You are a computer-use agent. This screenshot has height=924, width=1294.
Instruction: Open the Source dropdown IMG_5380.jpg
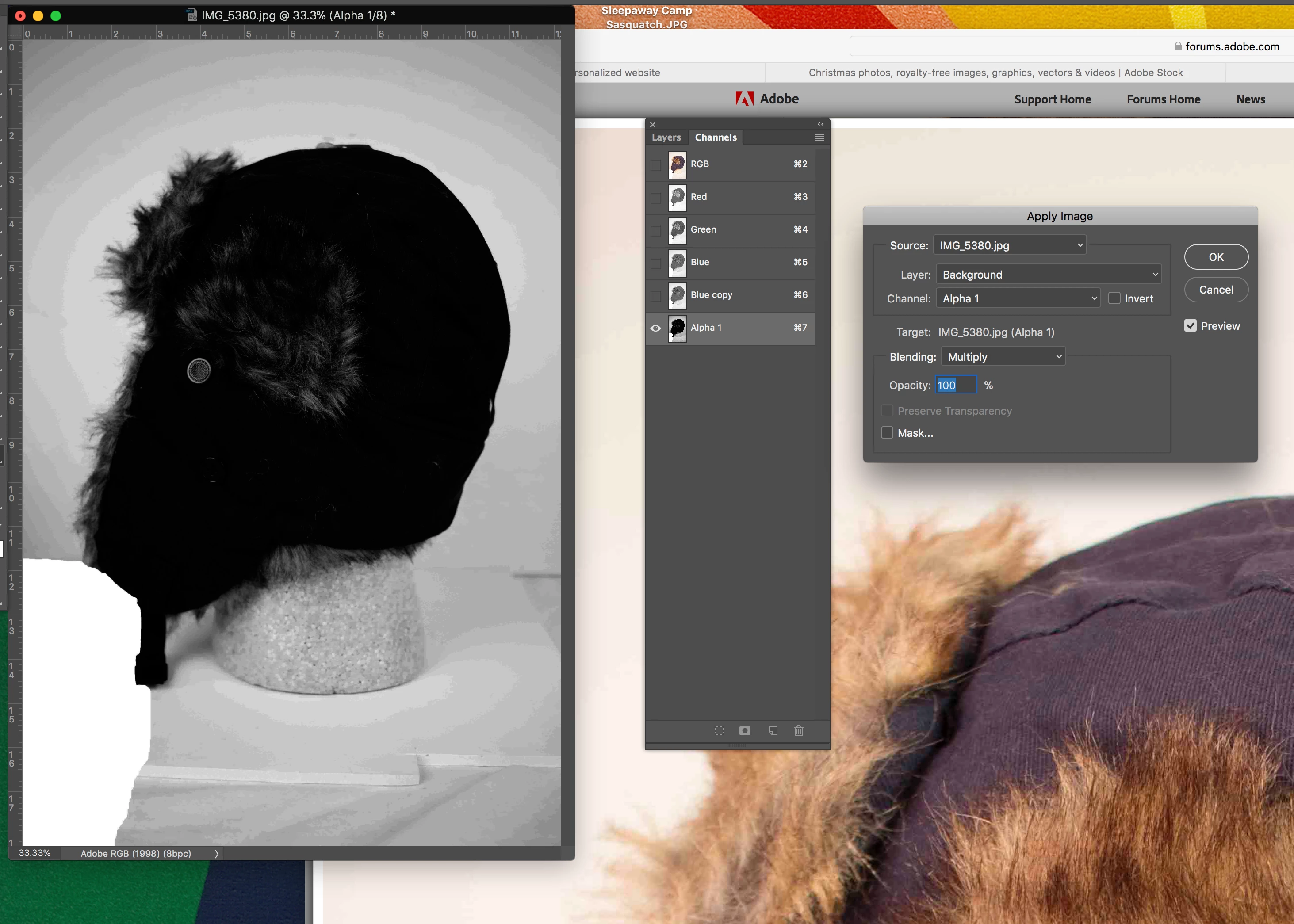pos(1010,245)
